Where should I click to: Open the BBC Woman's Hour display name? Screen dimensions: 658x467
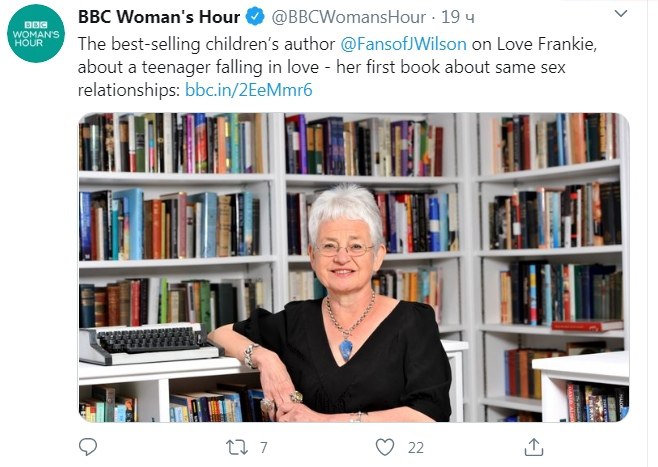[x=159, y=17]
